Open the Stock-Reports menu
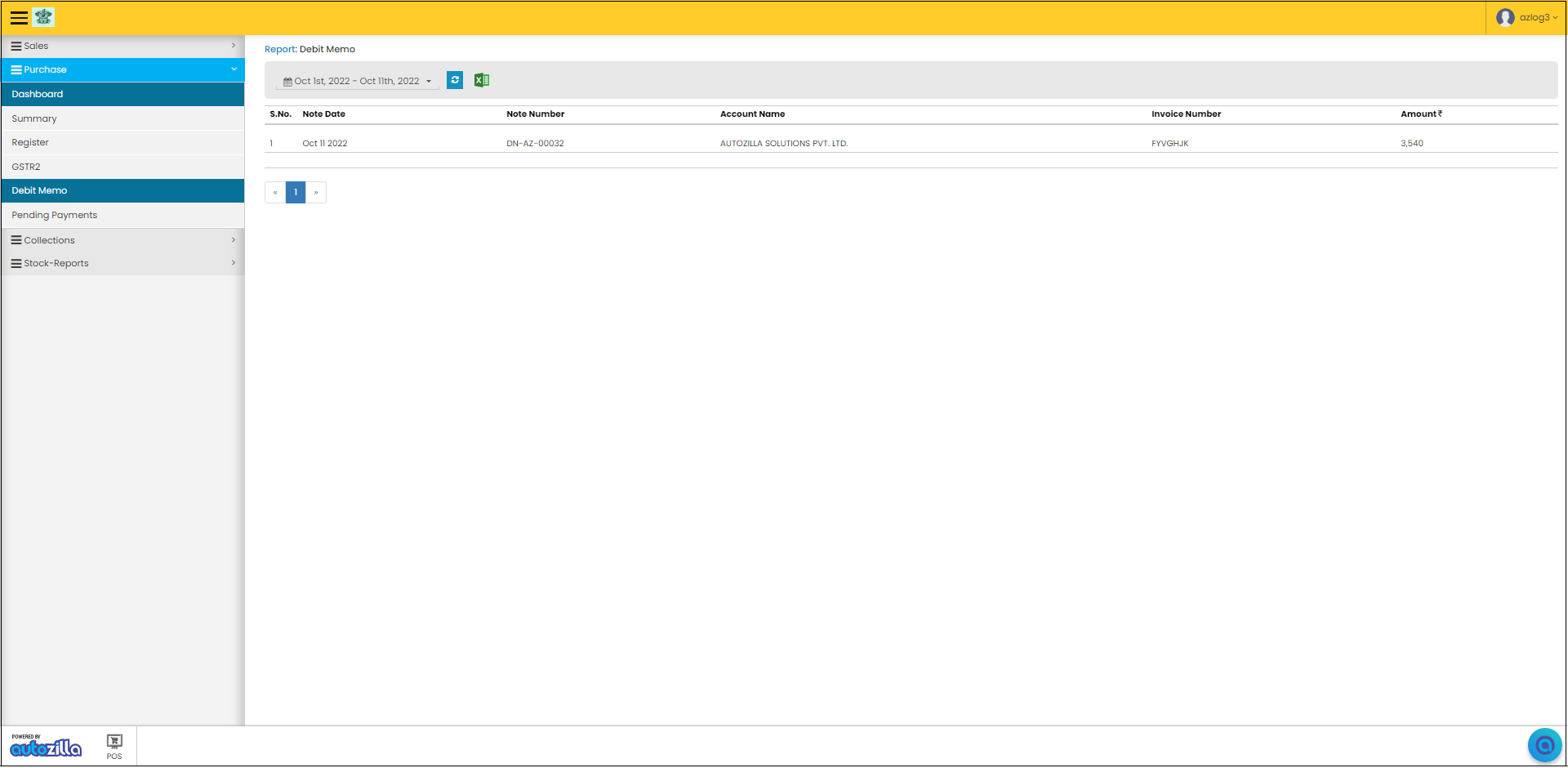This screenshot has width=1568, height=768. click(x=122, y=263)
